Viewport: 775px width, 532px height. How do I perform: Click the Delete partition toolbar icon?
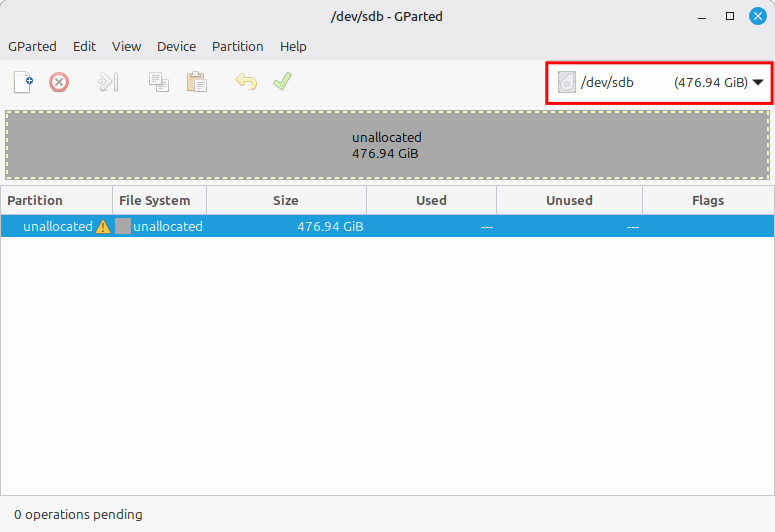click(59, 82)
